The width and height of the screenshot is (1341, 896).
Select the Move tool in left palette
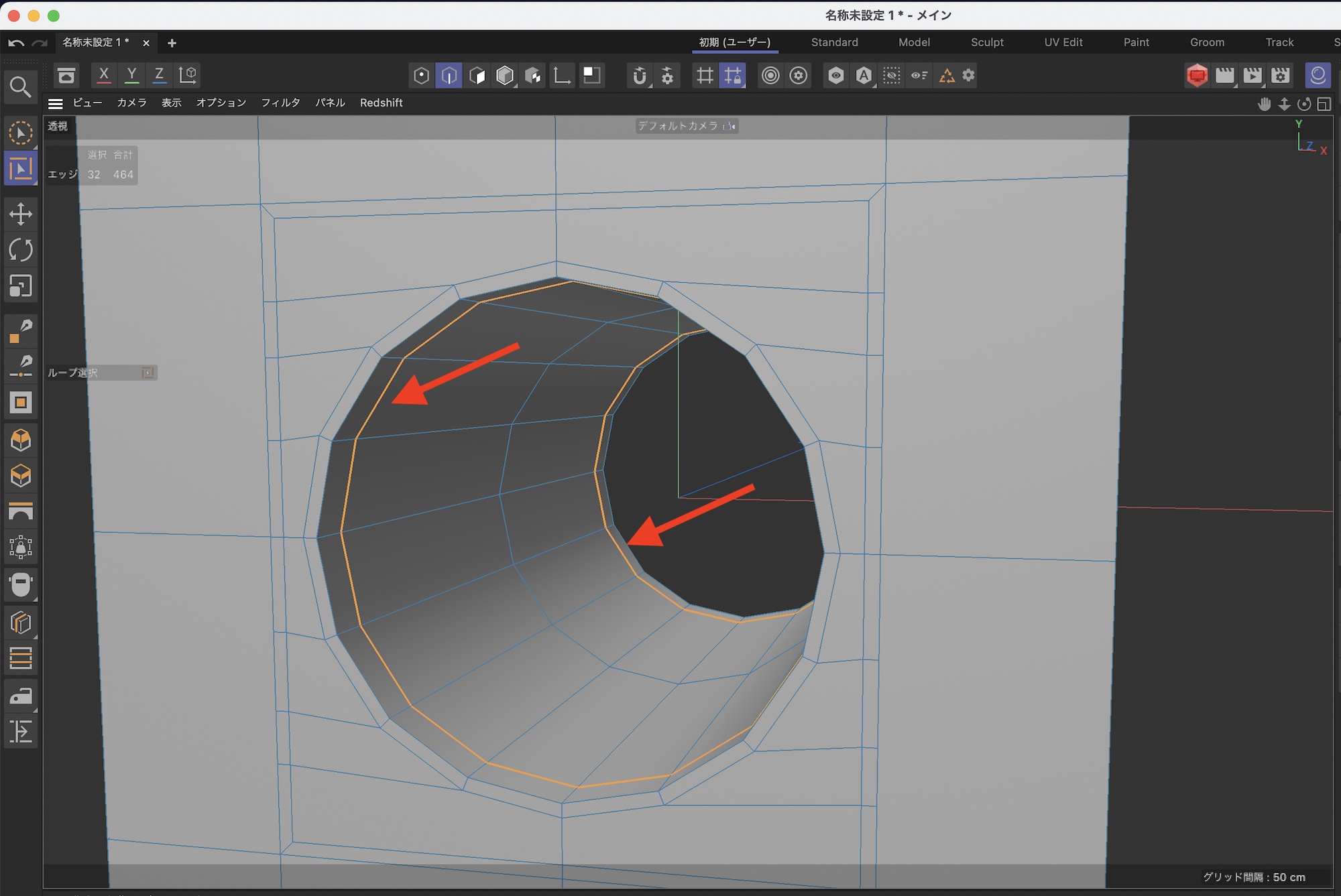click(21, 214)
